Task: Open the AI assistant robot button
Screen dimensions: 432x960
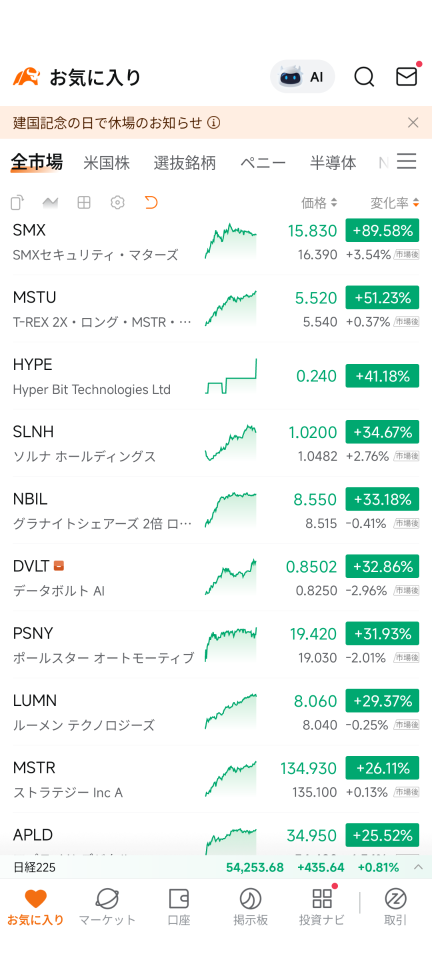Action: click(x=302, y=77)
